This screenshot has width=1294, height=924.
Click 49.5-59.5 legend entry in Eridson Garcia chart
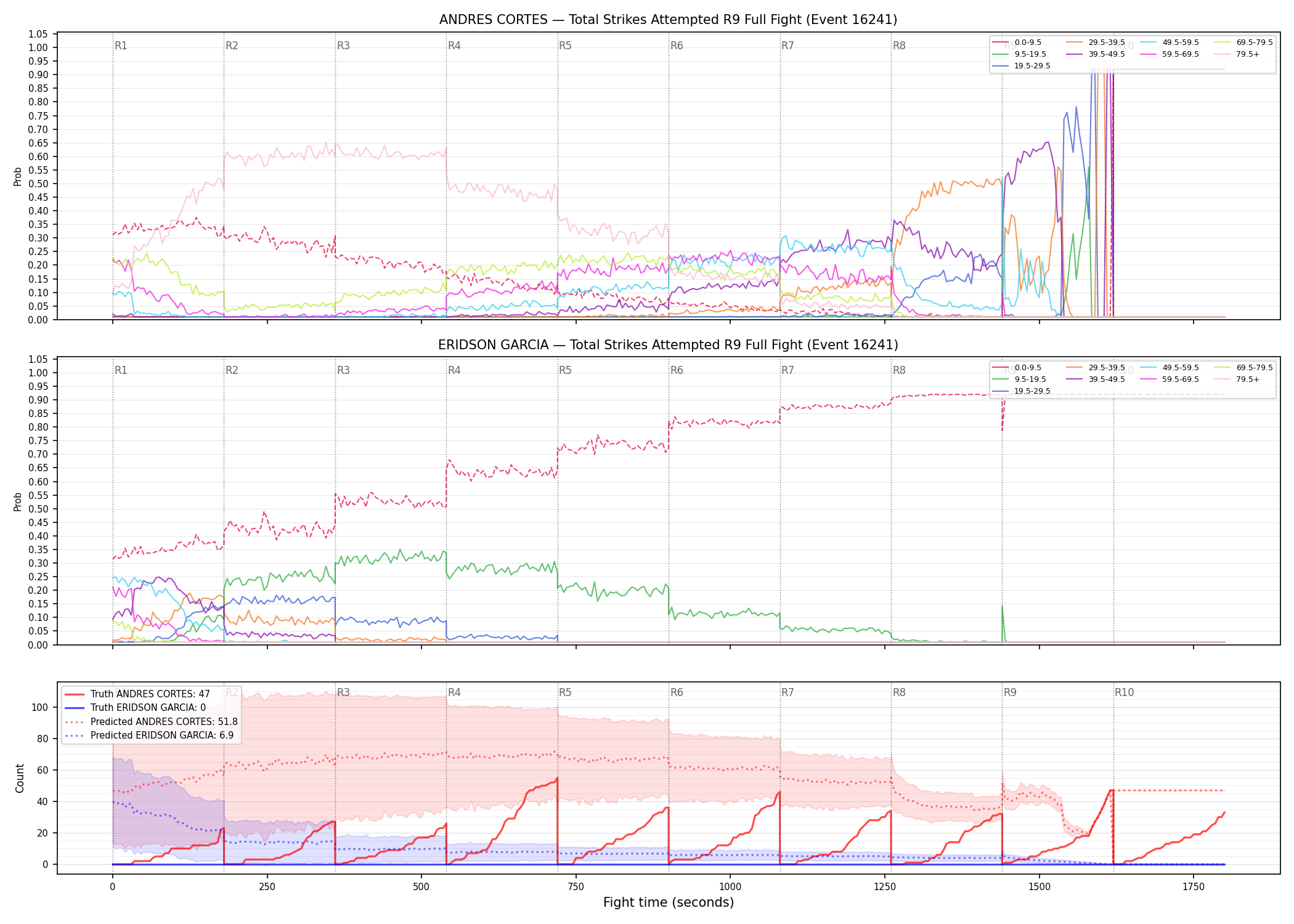tap(1170, 368)
